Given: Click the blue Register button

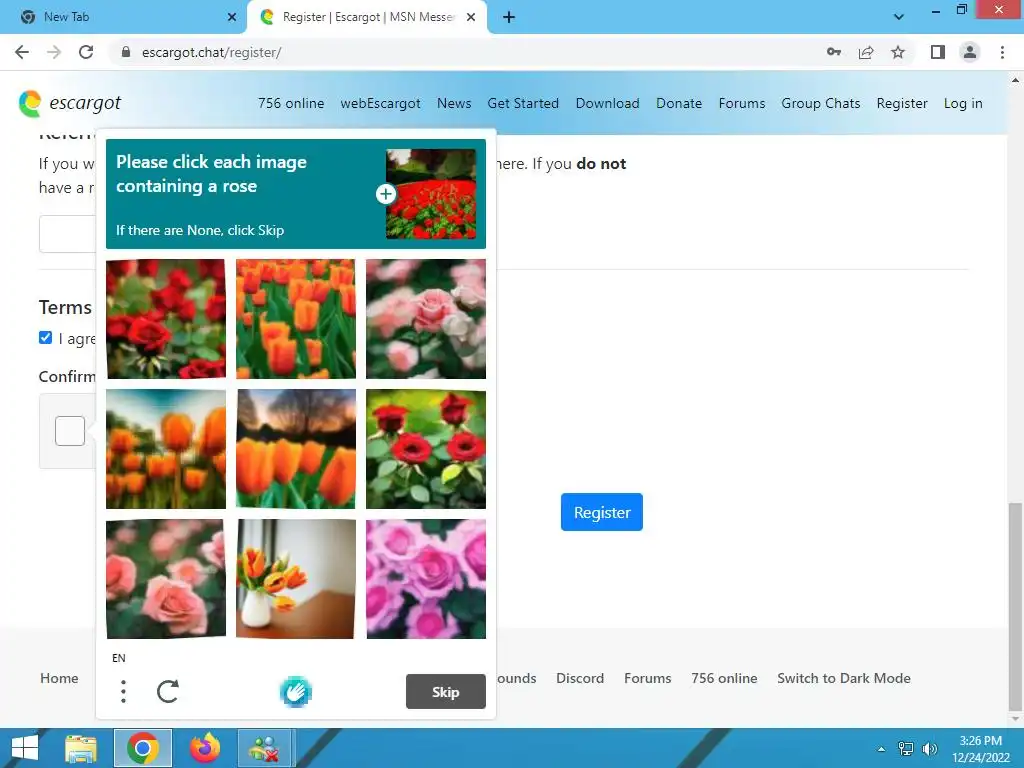Looking at the screenshot, I should pos(601,512).
